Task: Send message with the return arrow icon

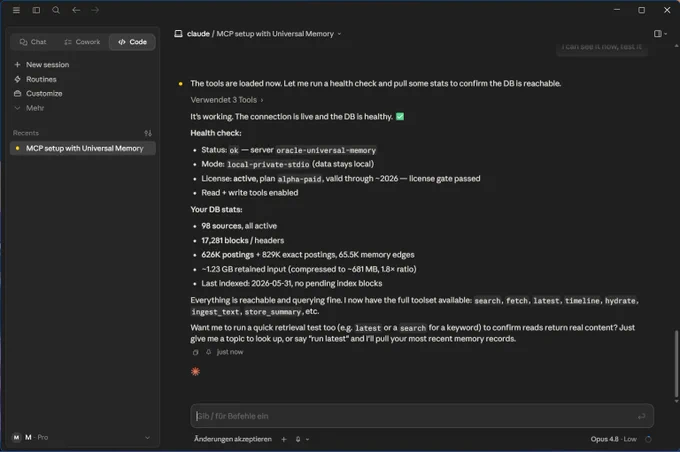Action: 641,416
